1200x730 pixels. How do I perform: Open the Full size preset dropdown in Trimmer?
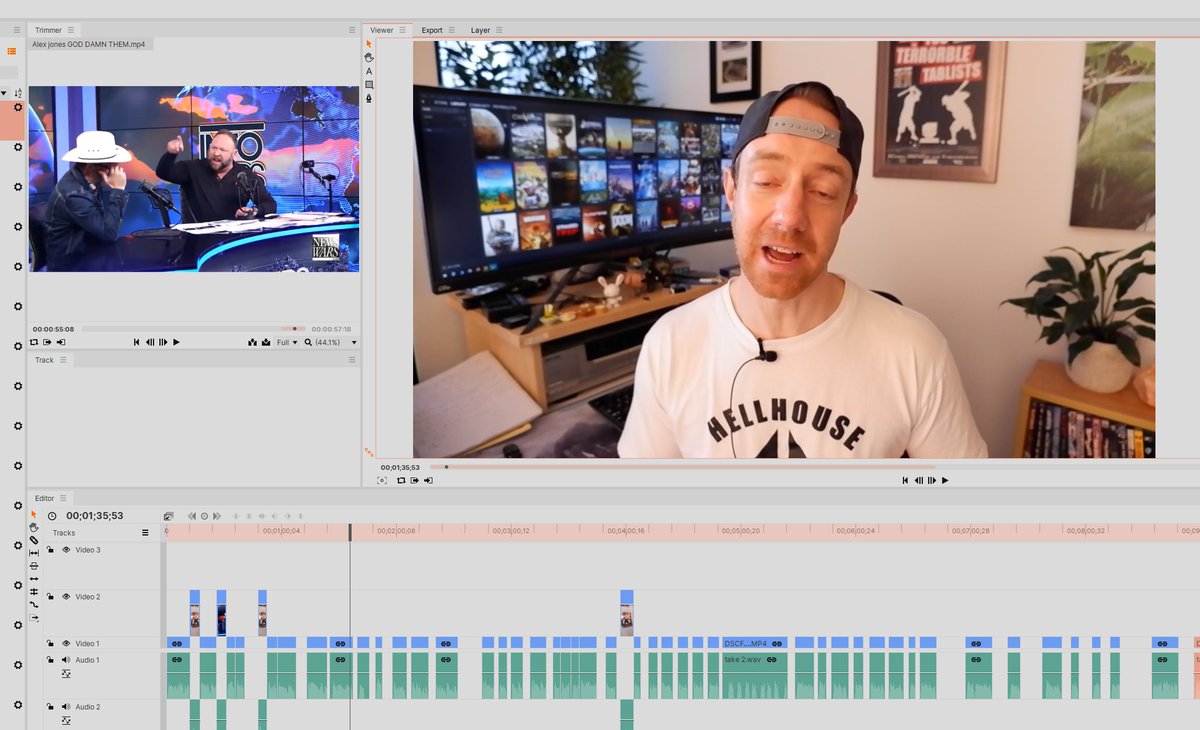click(286, 342)
